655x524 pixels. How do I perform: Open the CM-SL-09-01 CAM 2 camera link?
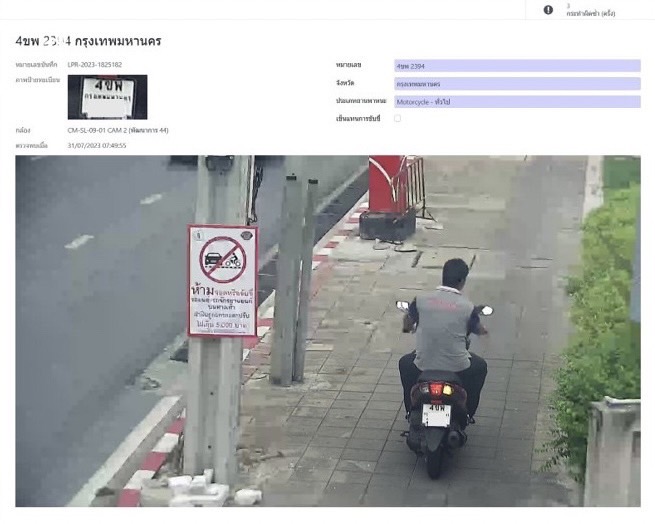[118, 130]
